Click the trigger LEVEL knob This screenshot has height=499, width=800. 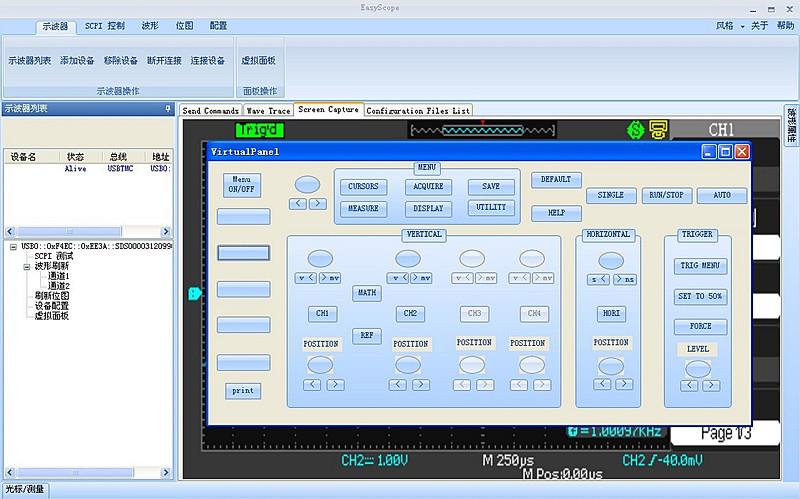pos(697,368)
